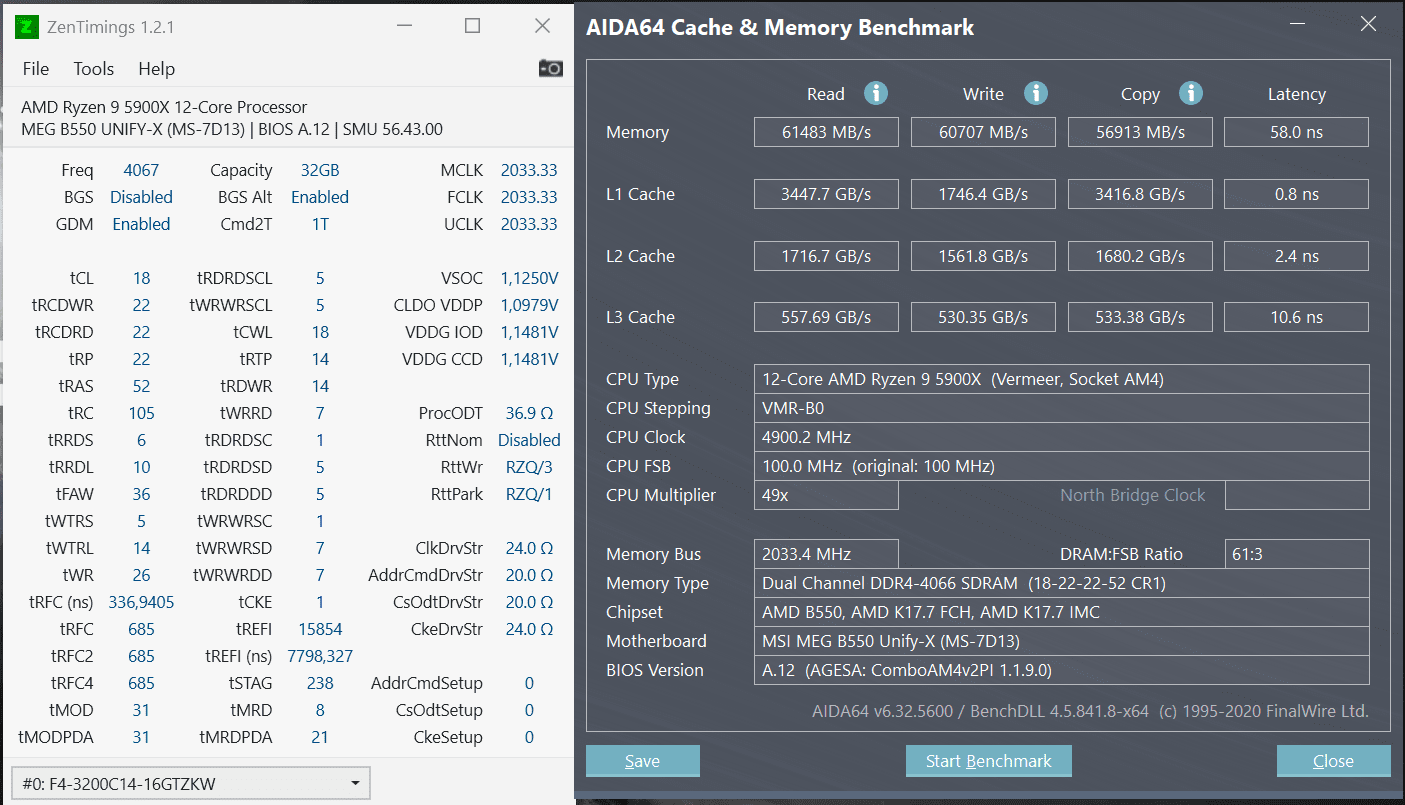The width and height of the screenshot is (1405, 805).
Task: Open the File menu in ZenTimings
Action: [x=36, y=69]
